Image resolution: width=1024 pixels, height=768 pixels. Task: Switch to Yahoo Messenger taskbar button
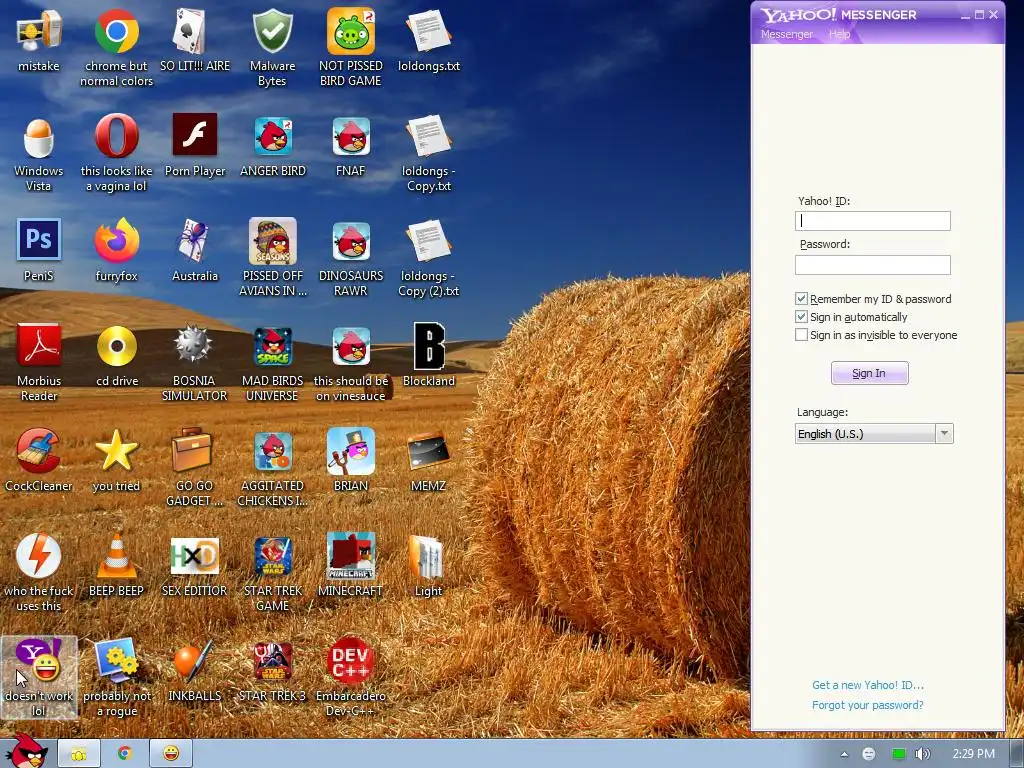point(171,754)
